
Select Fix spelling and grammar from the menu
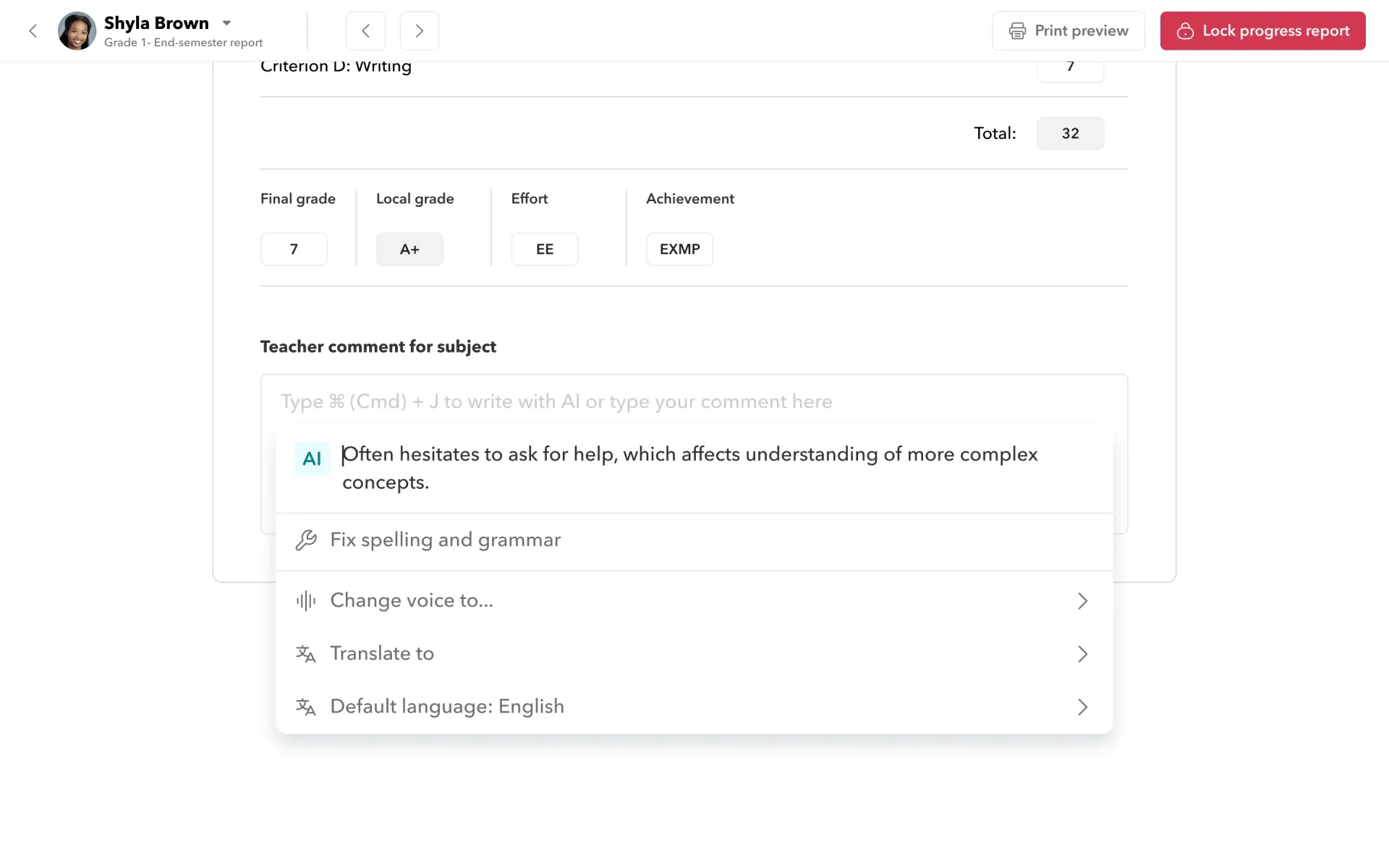[445, 540]
